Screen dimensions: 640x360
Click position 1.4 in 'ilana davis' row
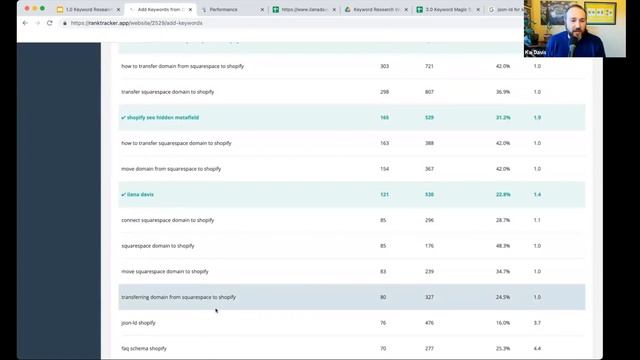[x=537, y=195]
